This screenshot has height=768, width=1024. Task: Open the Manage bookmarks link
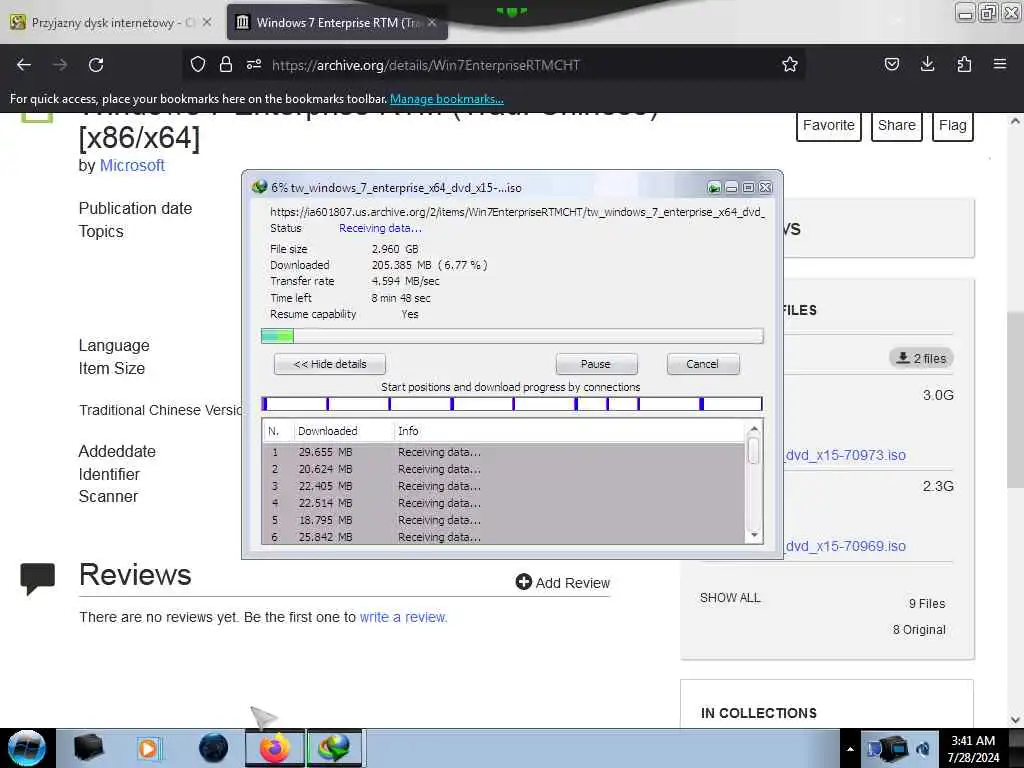(x=447, y=99)
